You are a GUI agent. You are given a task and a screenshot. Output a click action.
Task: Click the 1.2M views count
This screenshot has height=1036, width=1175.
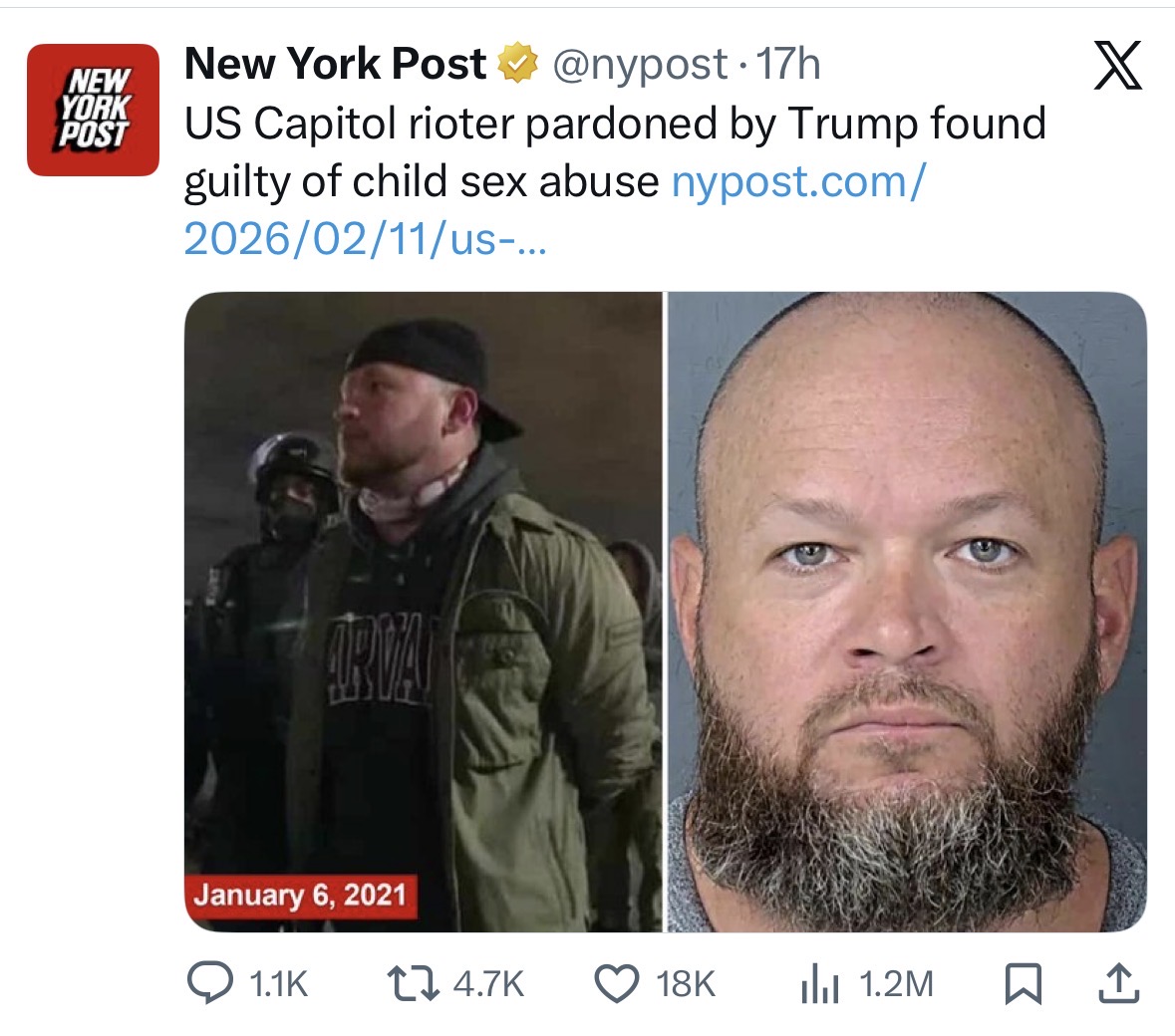point(896,983)
